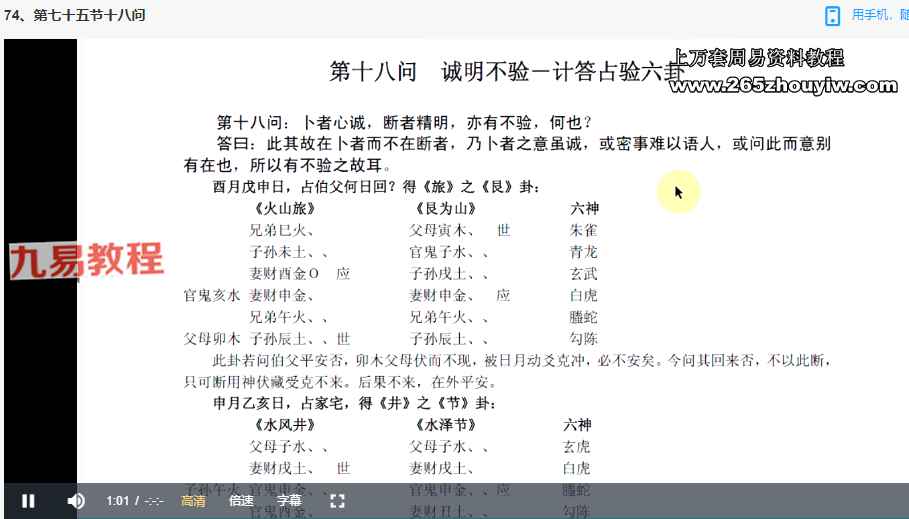
Task: Click the 《火山旅》 hexagram label
Action: (285, 209)
